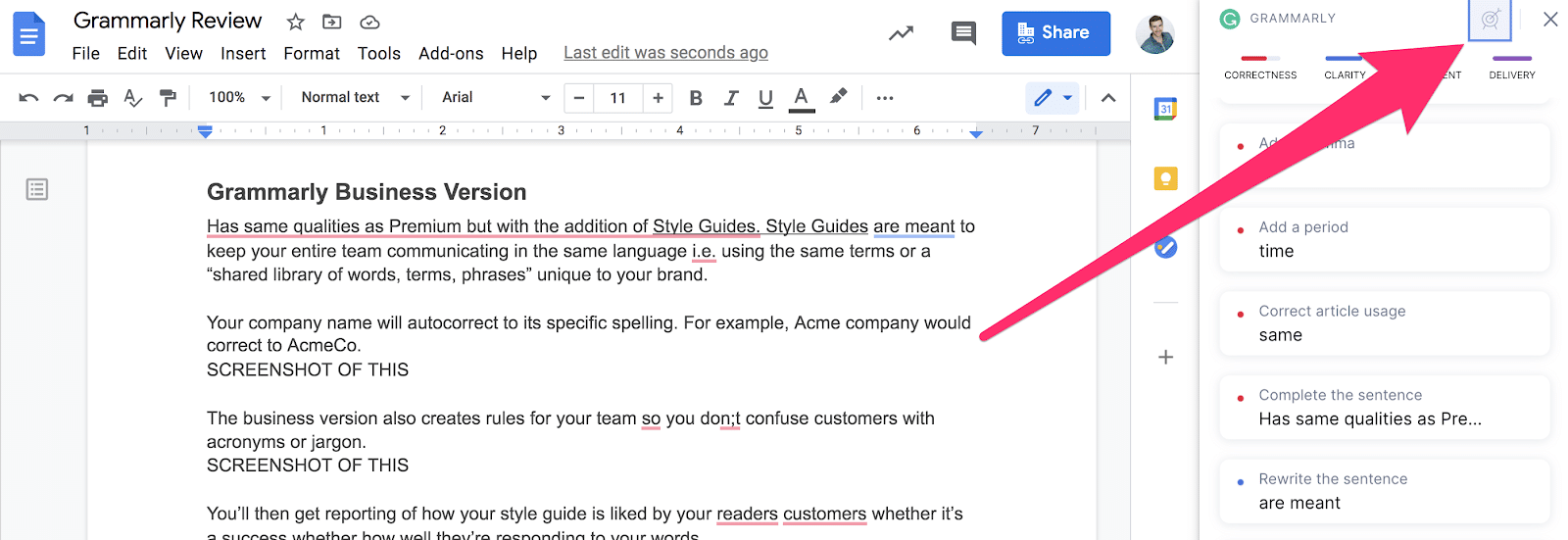This screenshot has height=540, width=1568.
Task: Select the Correctness category tab
Action: pyautogui.click(x=1260, y=68)
